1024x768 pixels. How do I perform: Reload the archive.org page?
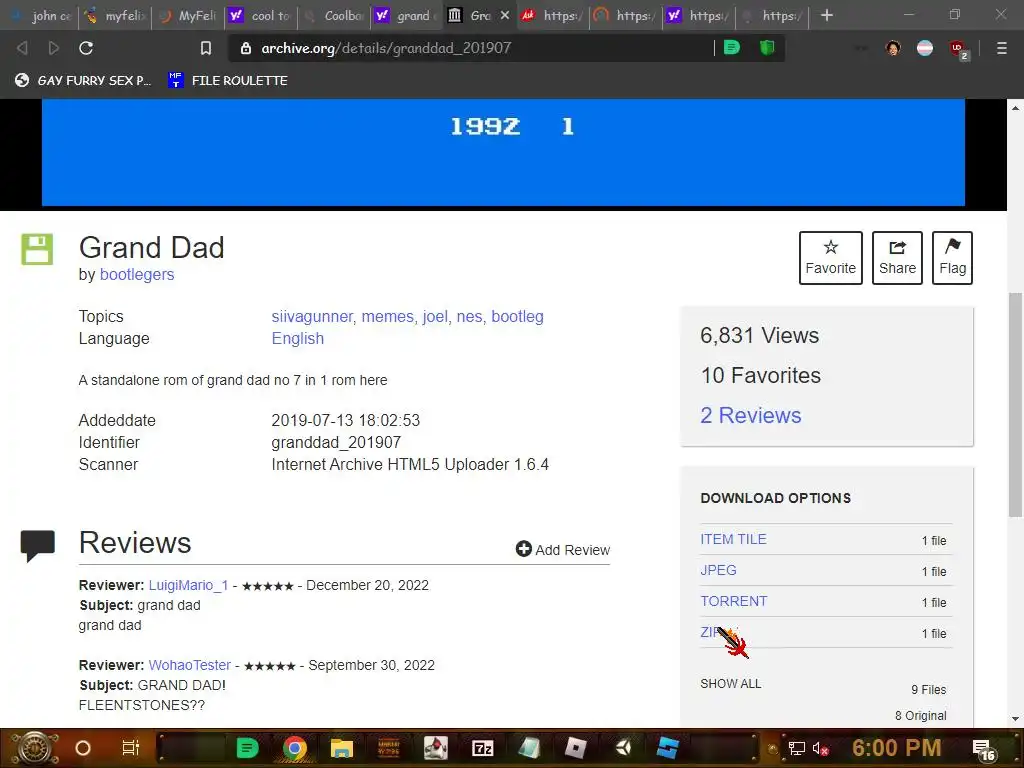point(86,48)
